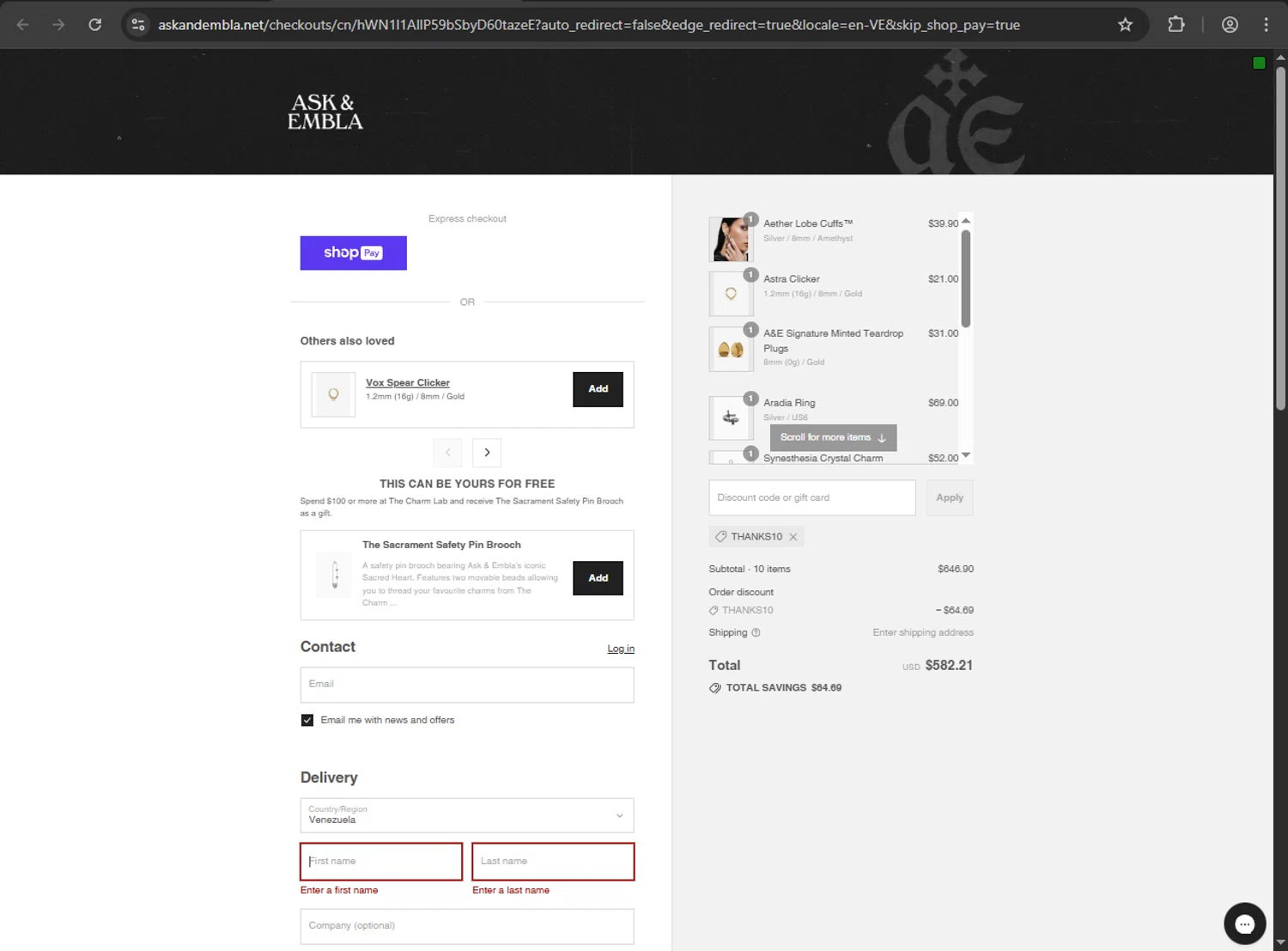Add Vox Spear Clicker to order
The width and height of the screenshot is (1288, 951).
click(598, 389)
